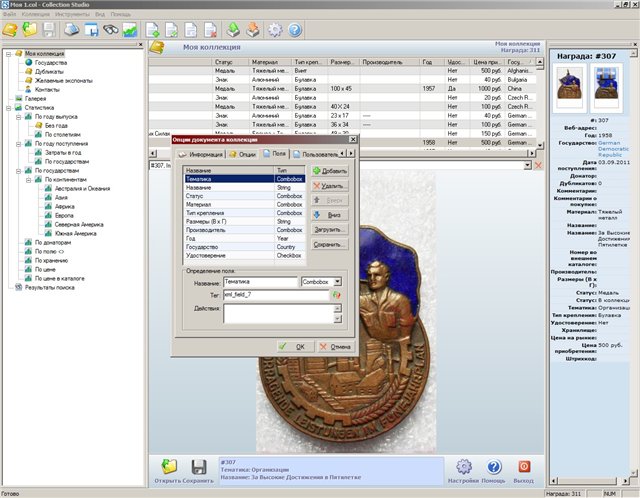Click the binoculars search icon
Screen dimensions: 640x498
(110, 30)
